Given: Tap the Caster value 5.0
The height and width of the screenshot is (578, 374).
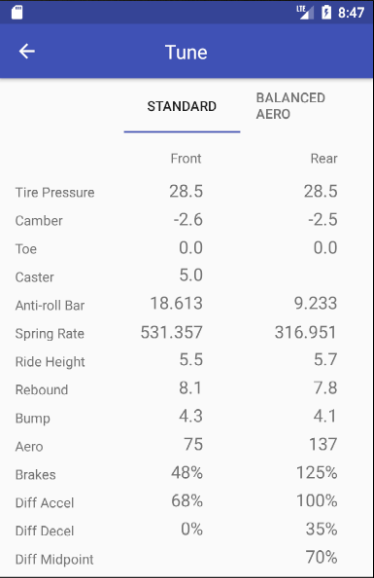Looking at the screenshot, I should click(x=191, y=275).
